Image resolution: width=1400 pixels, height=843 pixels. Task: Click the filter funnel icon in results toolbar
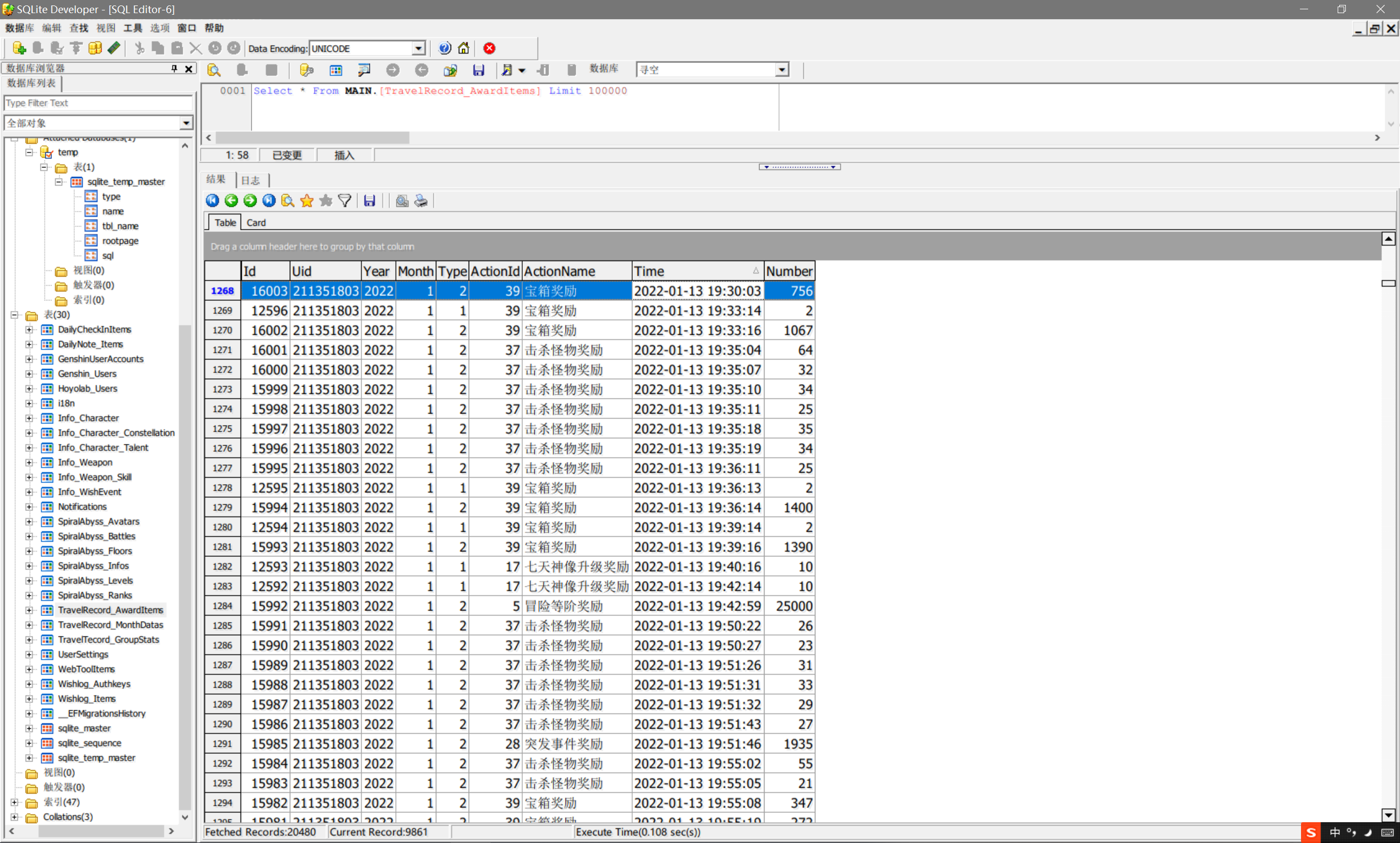tap(345, 201)
